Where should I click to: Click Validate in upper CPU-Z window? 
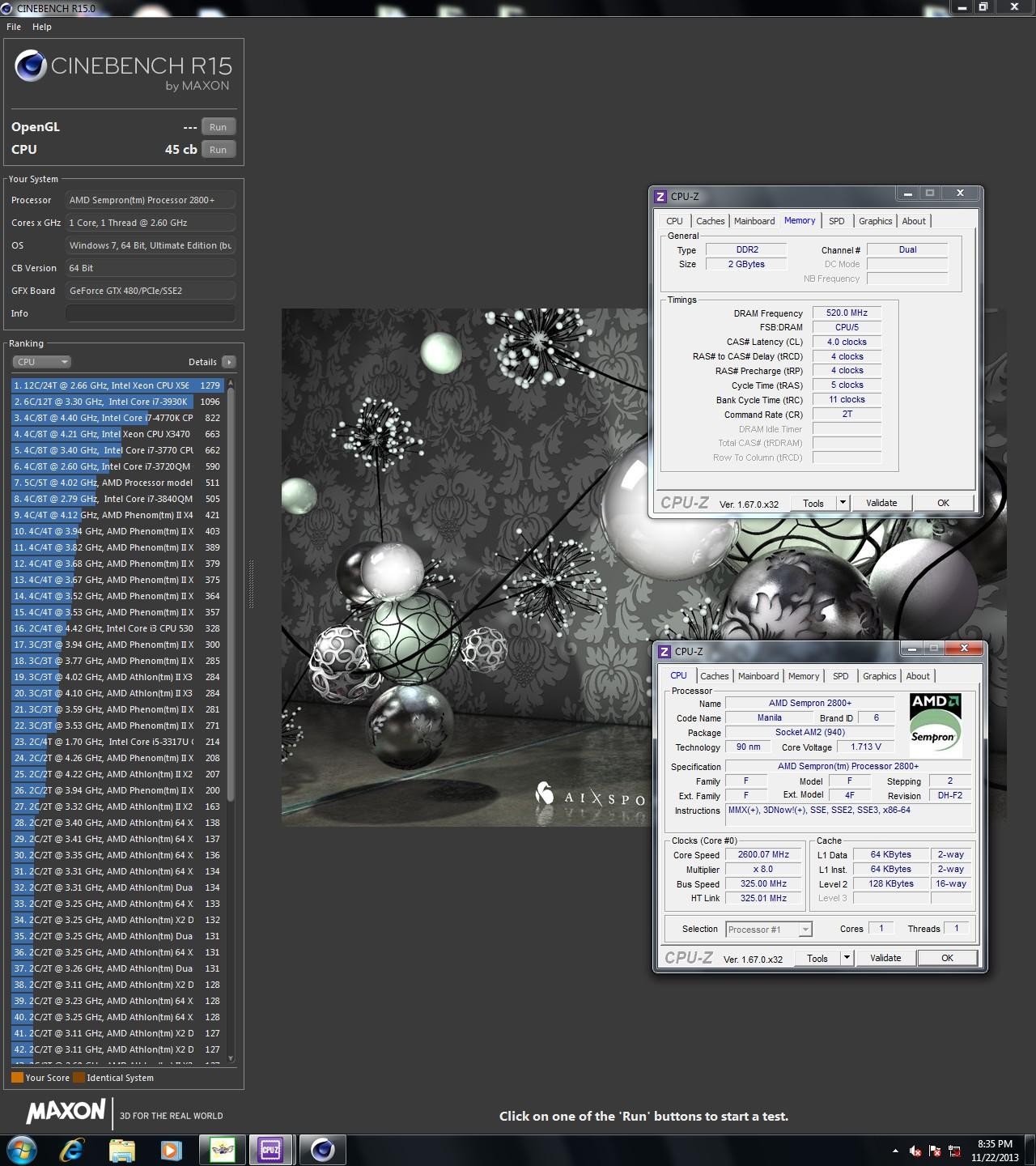881,503
